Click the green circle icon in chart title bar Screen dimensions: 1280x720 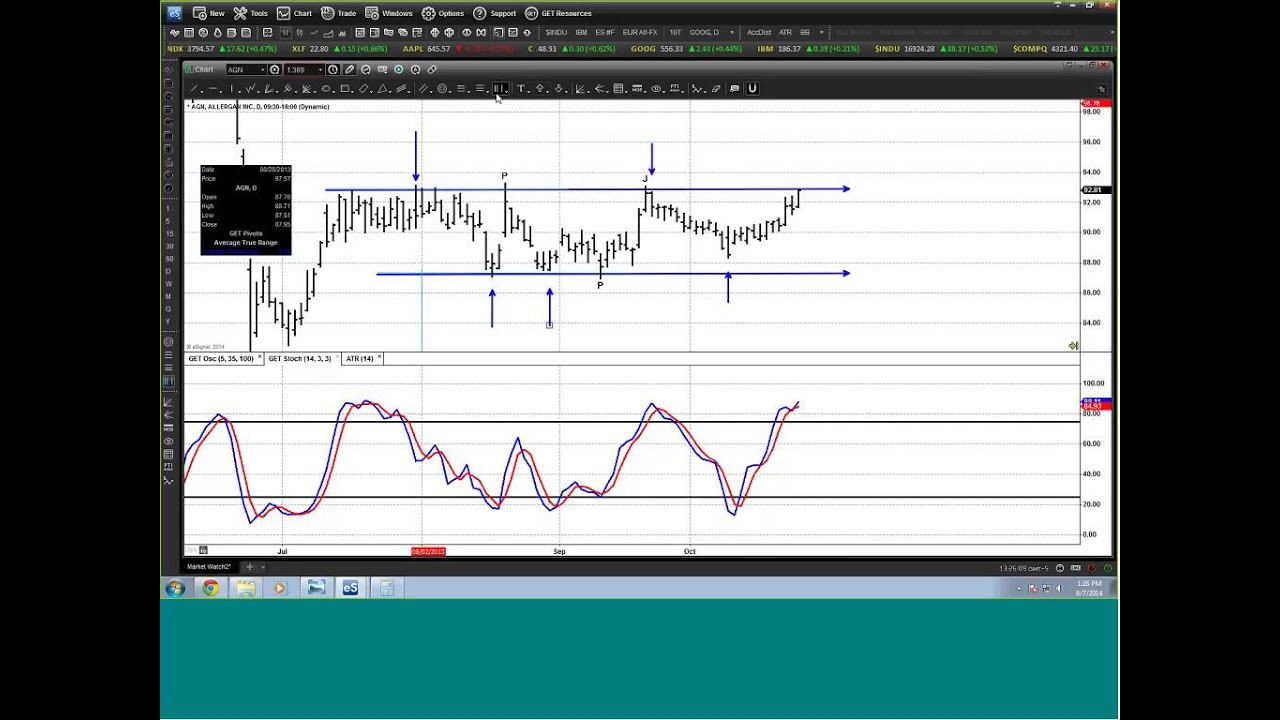[398, 70]
